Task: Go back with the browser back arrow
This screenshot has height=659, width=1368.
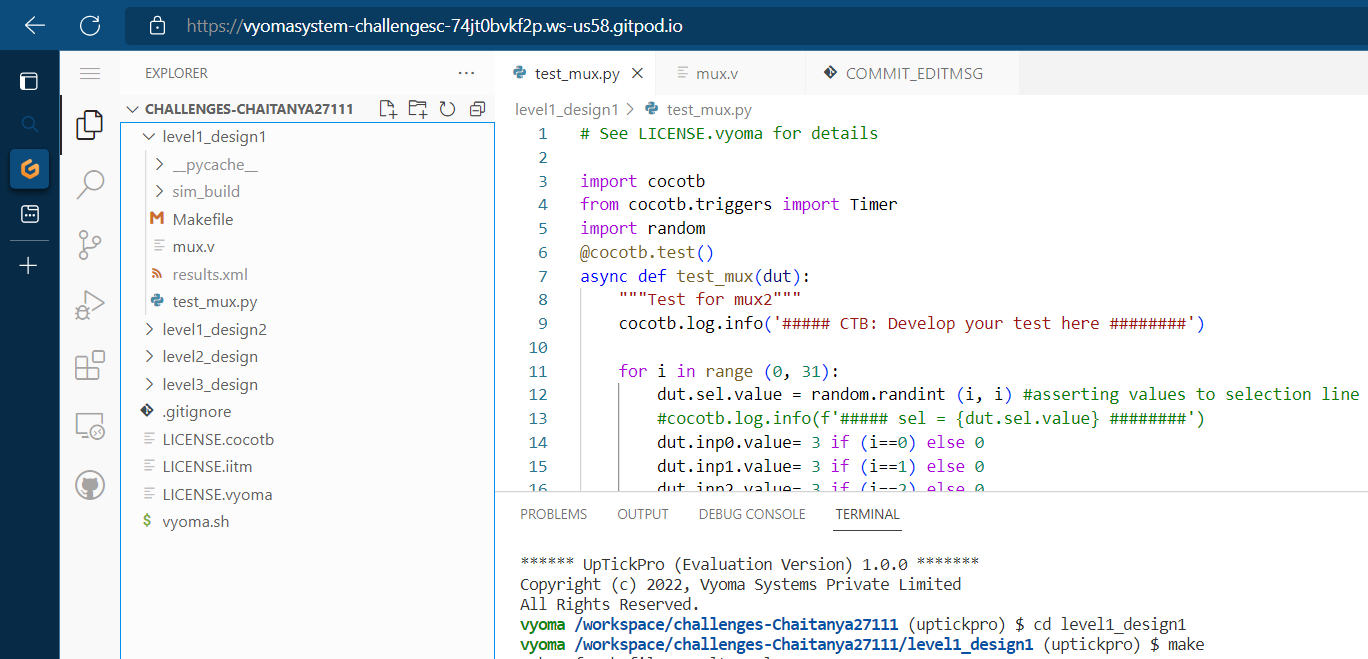Action: point(35,26)
